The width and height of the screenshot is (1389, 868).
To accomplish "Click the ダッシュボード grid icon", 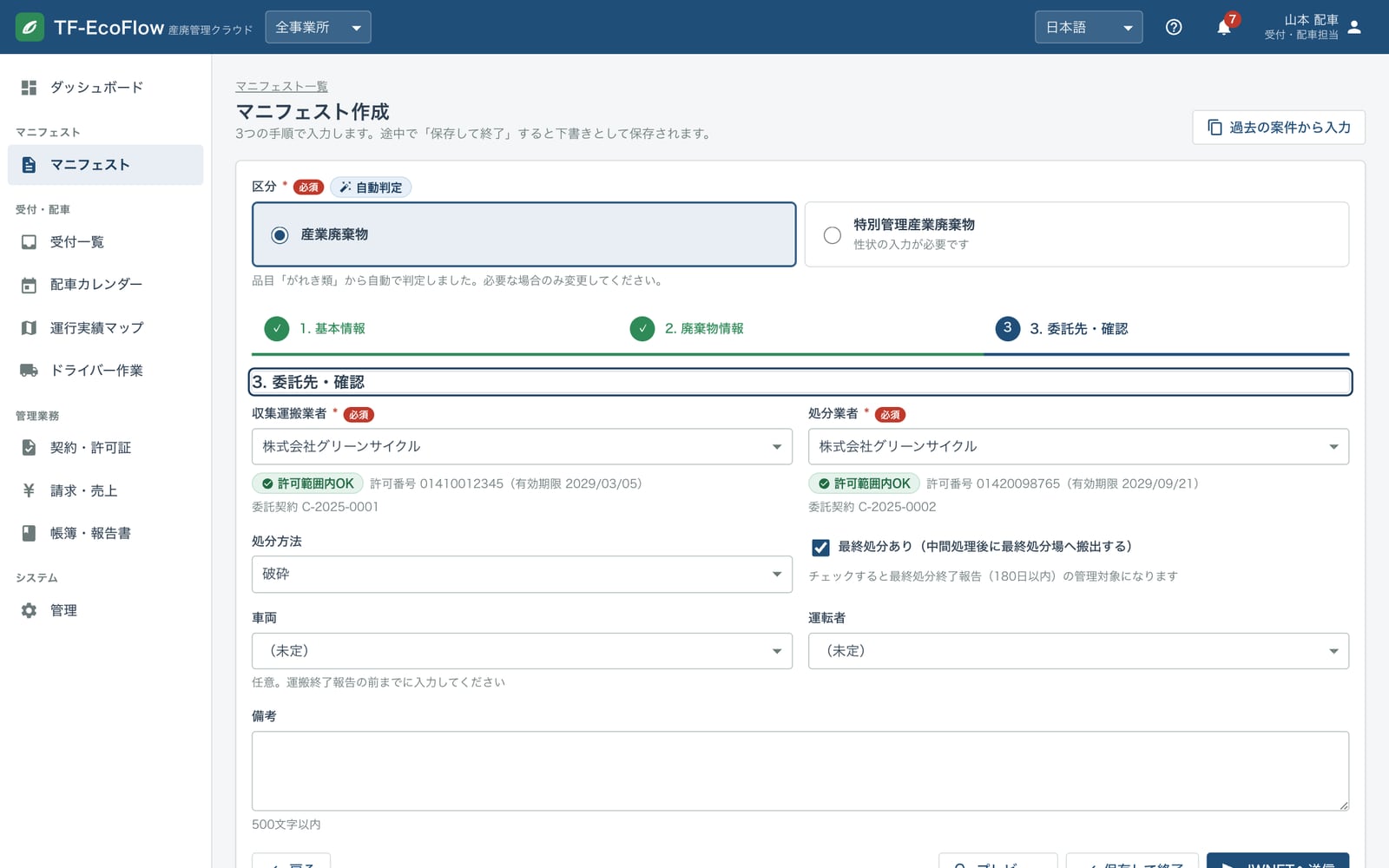I will (x=29, y=88).
